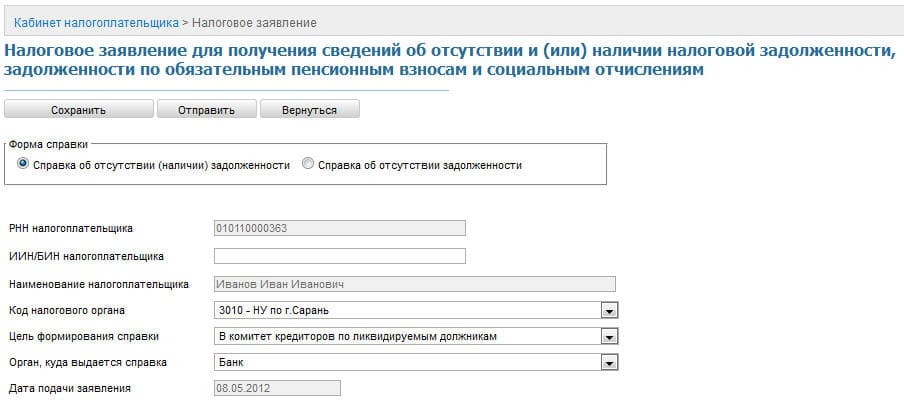Click the 'Дата подачи заявления' label text
Viewport: 904px width, 419px height.
(x=70, y=388)
